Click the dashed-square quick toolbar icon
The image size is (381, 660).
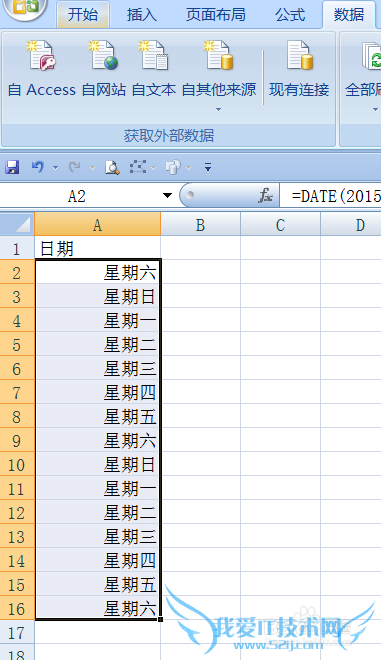click(x=138, y=167)
